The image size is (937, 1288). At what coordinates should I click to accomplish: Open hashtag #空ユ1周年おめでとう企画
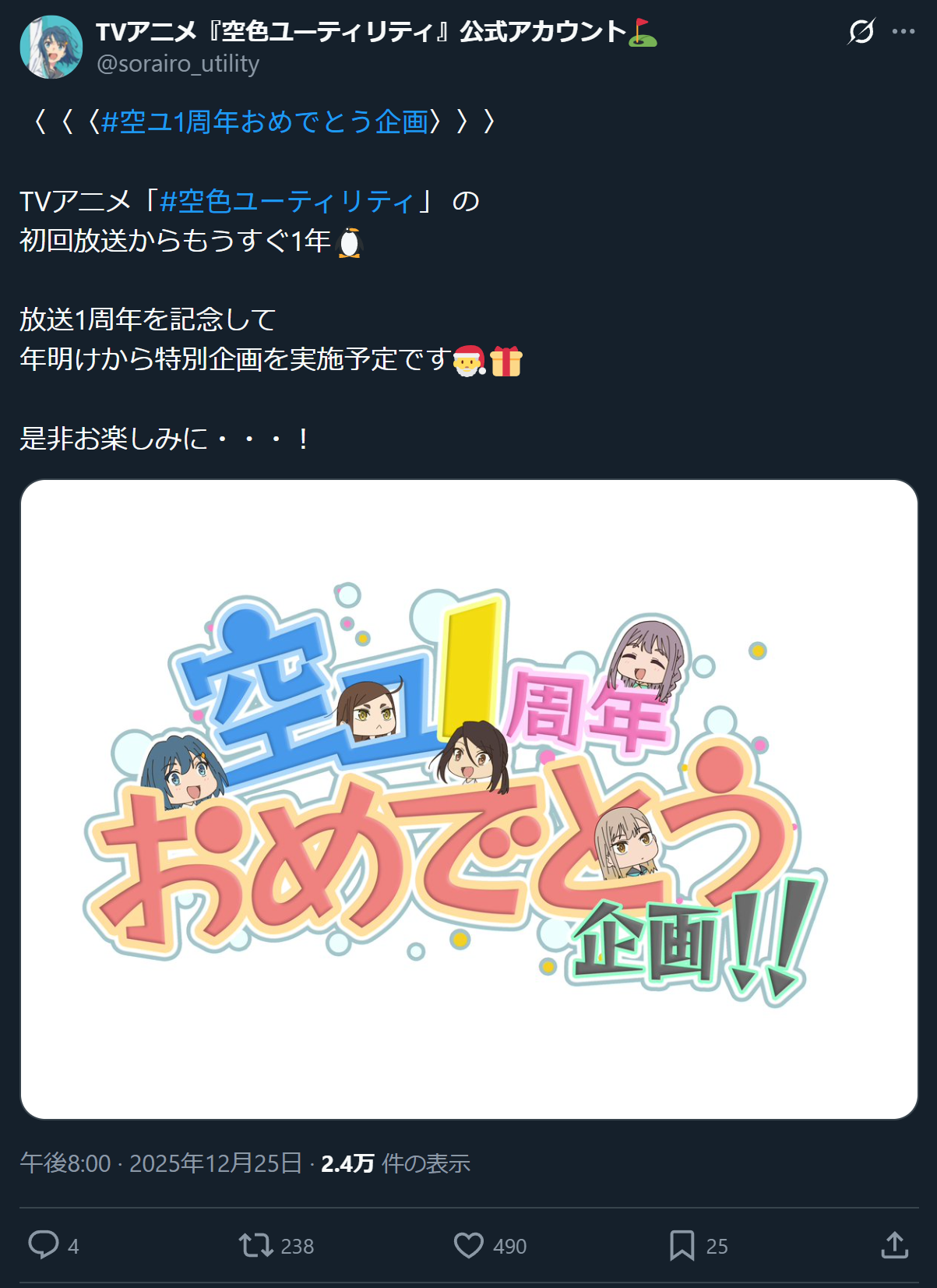[265, 122]
